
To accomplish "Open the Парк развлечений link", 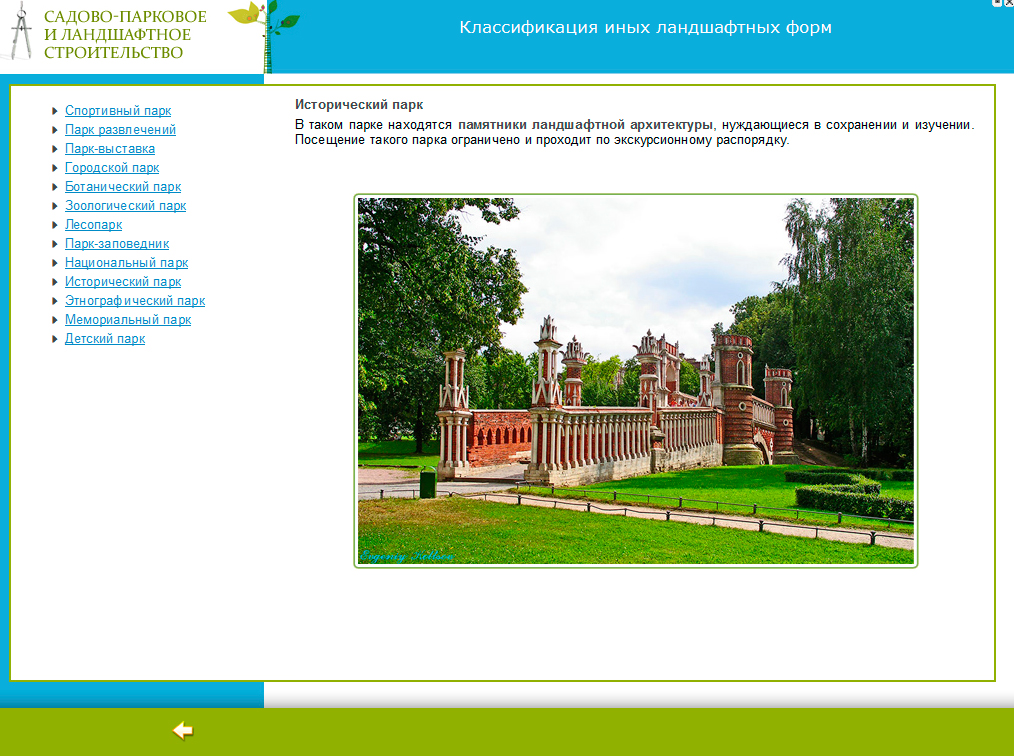I will 120,130.
